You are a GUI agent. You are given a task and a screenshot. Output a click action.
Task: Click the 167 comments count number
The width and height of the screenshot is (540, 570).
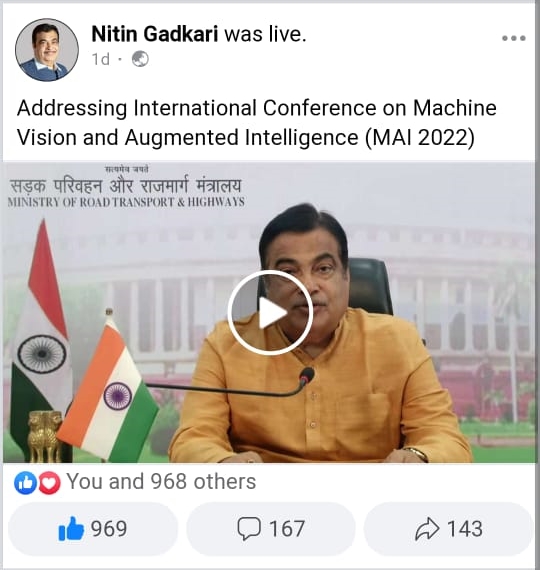pyautogui.click(x=287, y=529)
